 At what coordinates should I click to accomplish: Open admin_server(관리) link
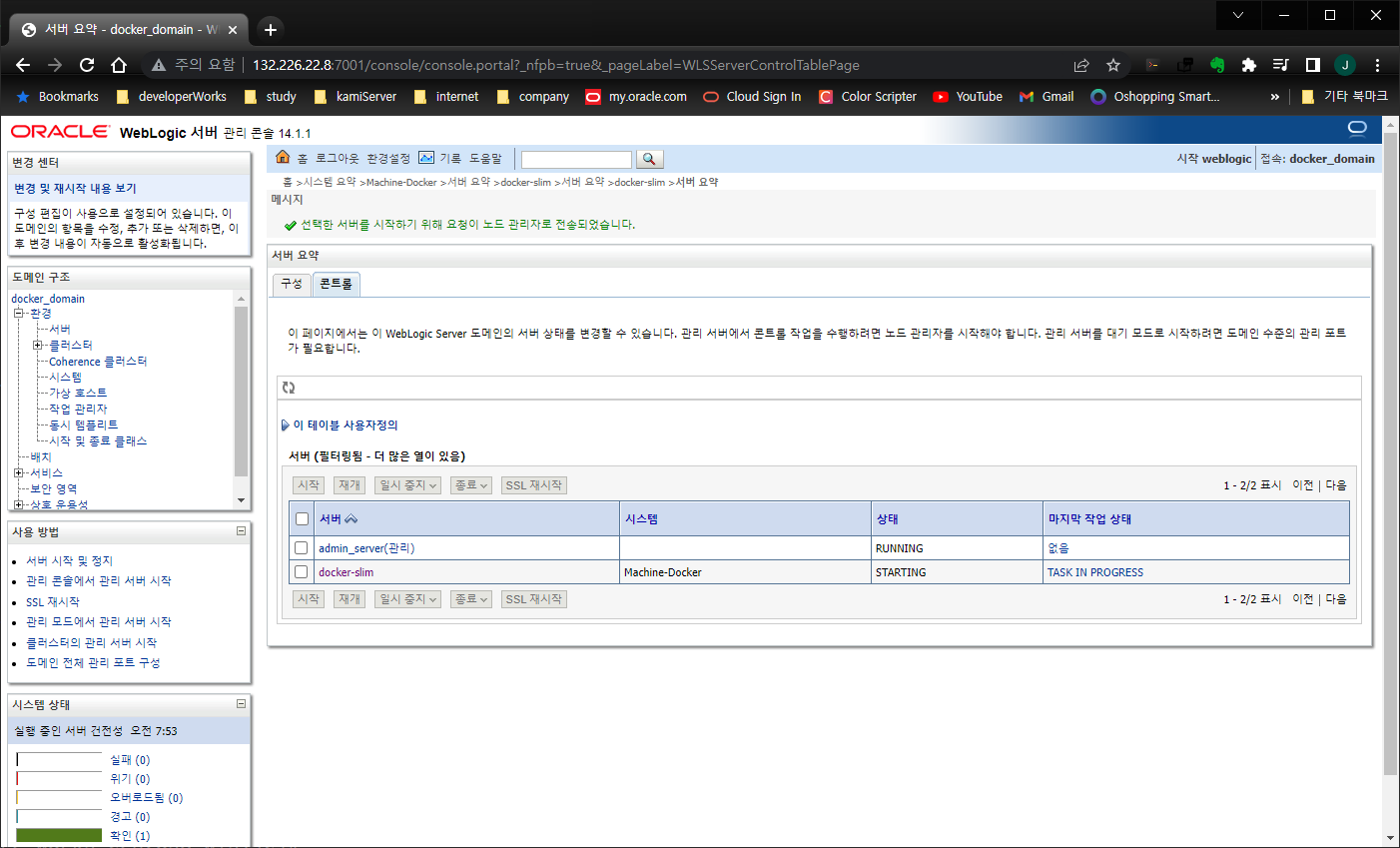click(x=366, y=548)
